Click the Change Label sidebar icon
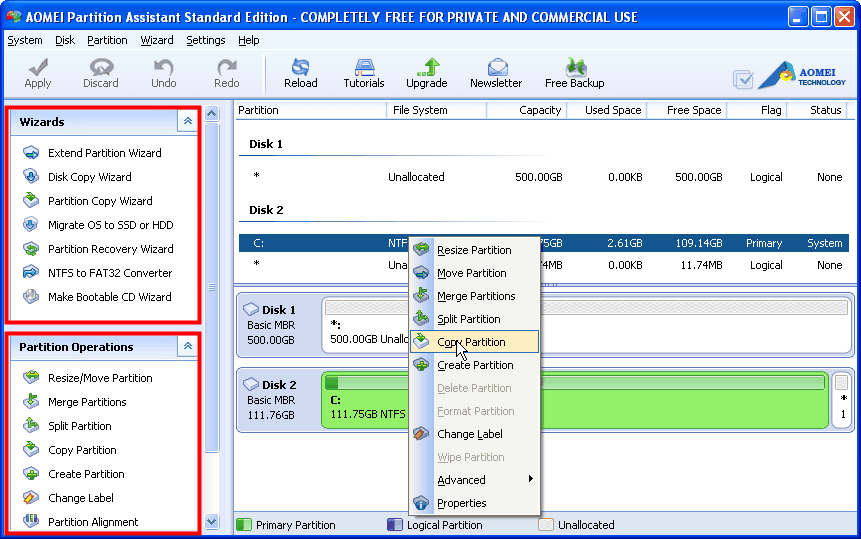 click(31, 497)
